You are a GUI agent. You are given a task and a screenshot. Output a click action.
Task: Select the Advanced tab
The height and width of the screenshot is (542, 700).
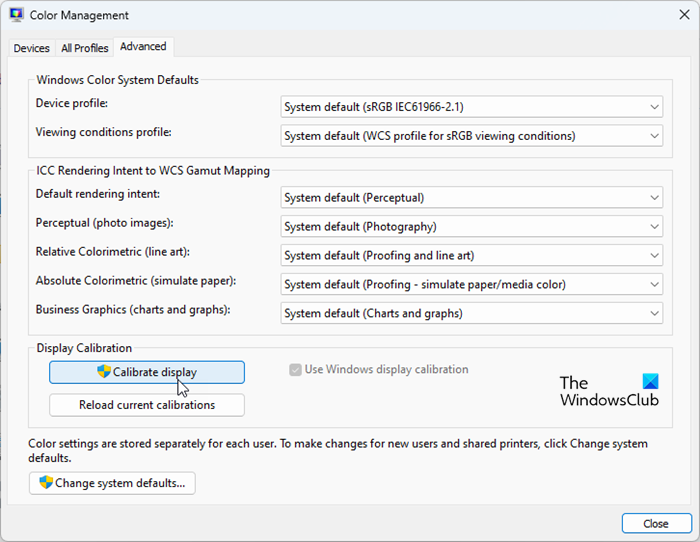click(x=143, y=47)
